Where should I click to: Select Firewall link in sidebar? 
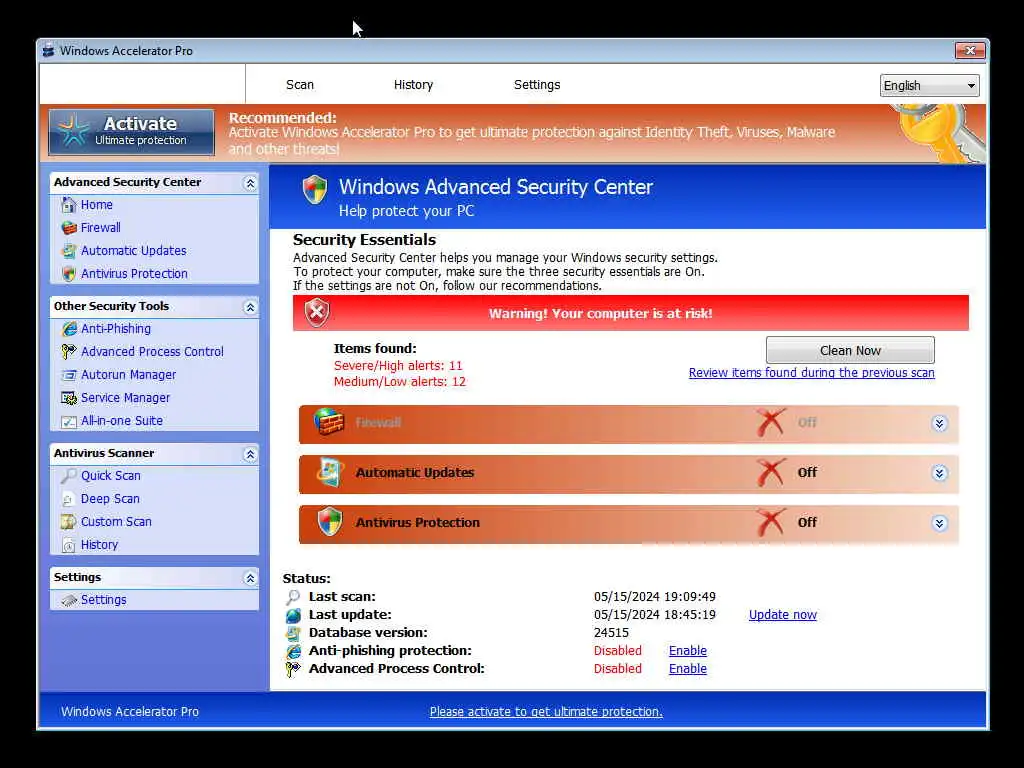(101, 228)
